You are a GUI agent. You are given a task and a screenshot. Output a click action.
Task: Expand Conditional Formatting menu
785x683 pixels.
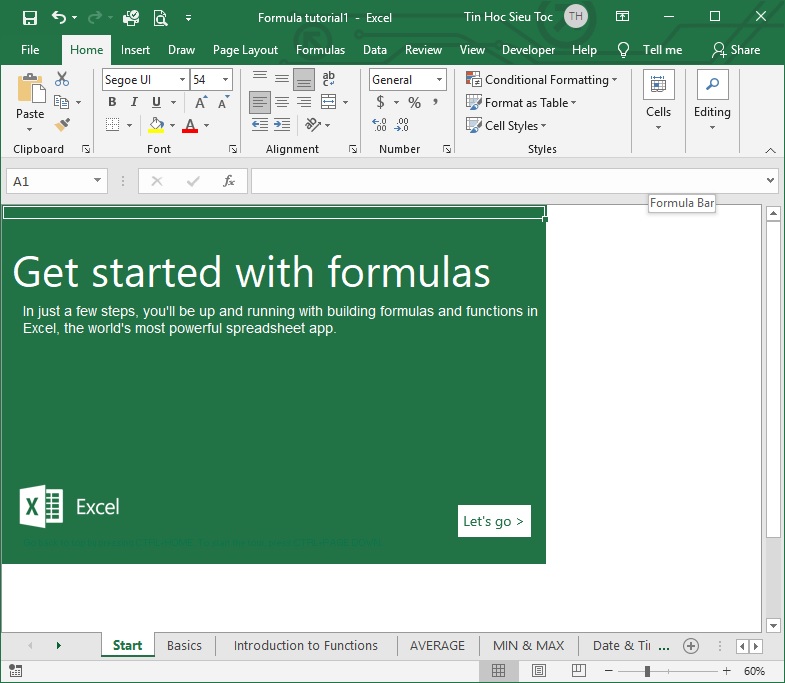point(541,80)
